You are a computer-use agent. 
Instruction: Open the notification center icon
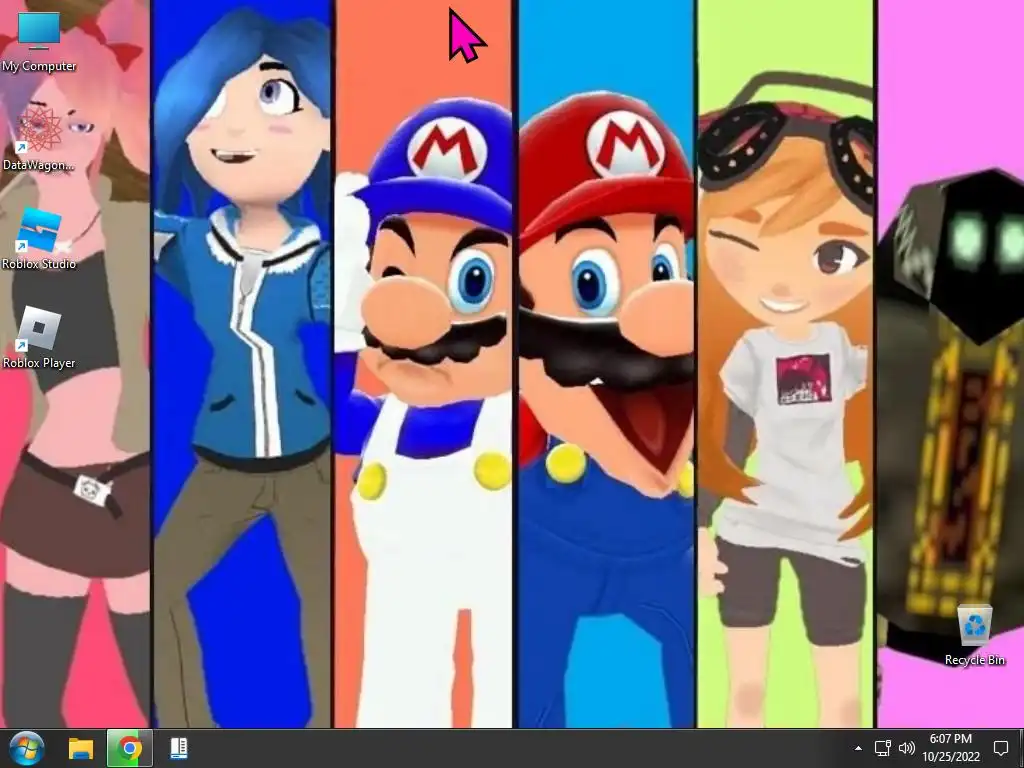click(1000, 748)
